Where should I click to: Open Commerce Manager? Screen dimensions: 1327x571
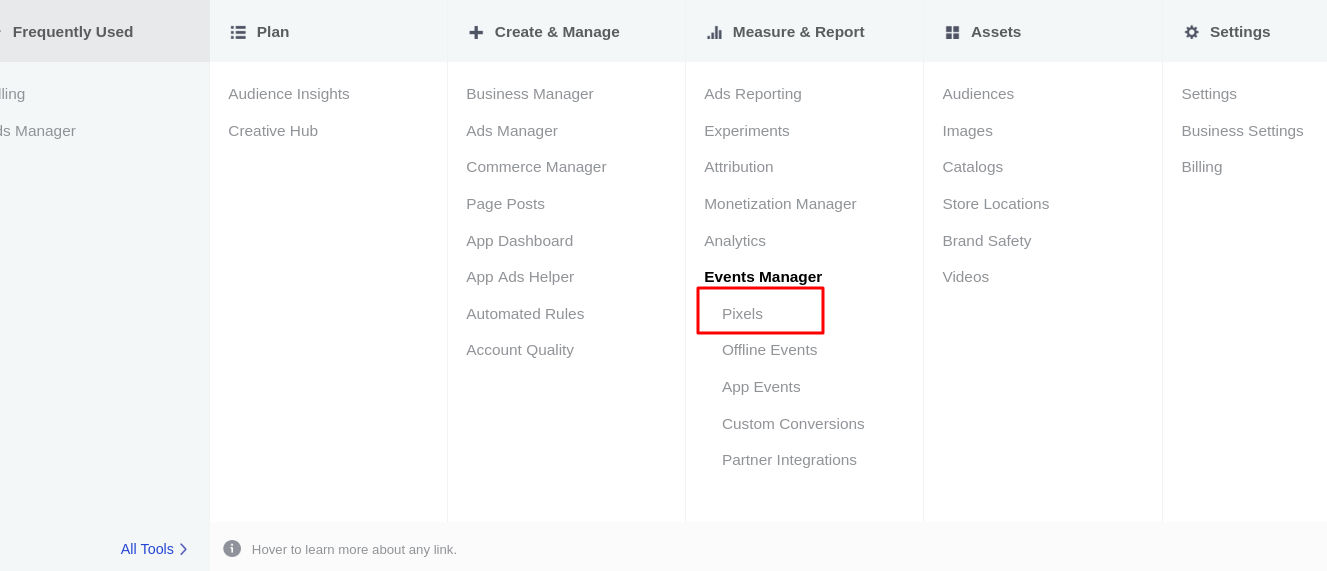coord(536,167)
